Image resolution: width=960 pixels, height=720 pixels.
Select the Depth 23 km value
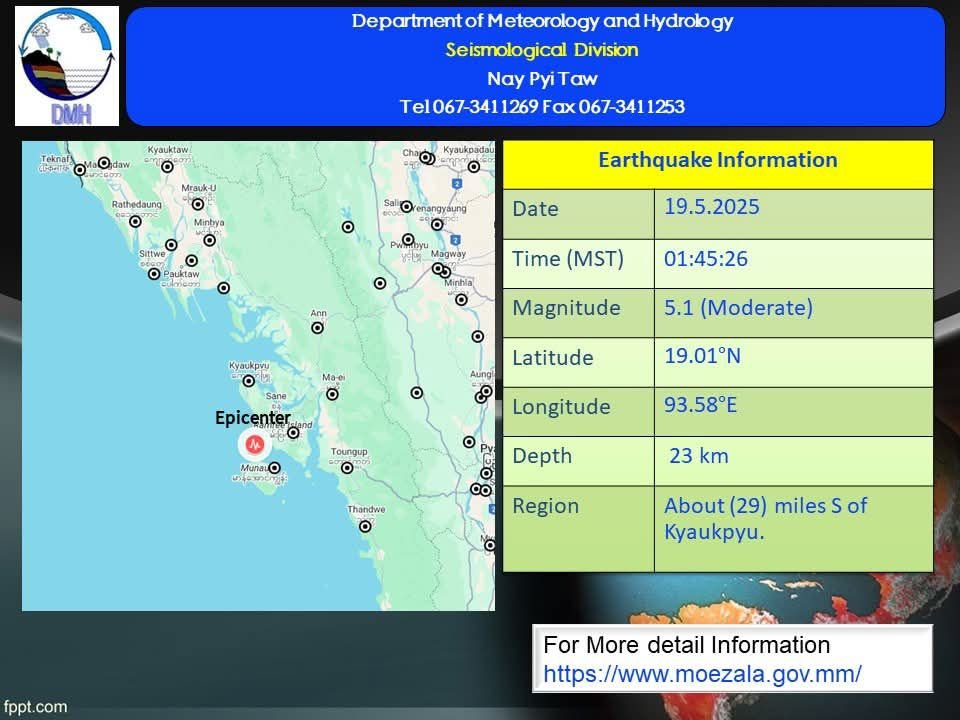click(698, 456)
